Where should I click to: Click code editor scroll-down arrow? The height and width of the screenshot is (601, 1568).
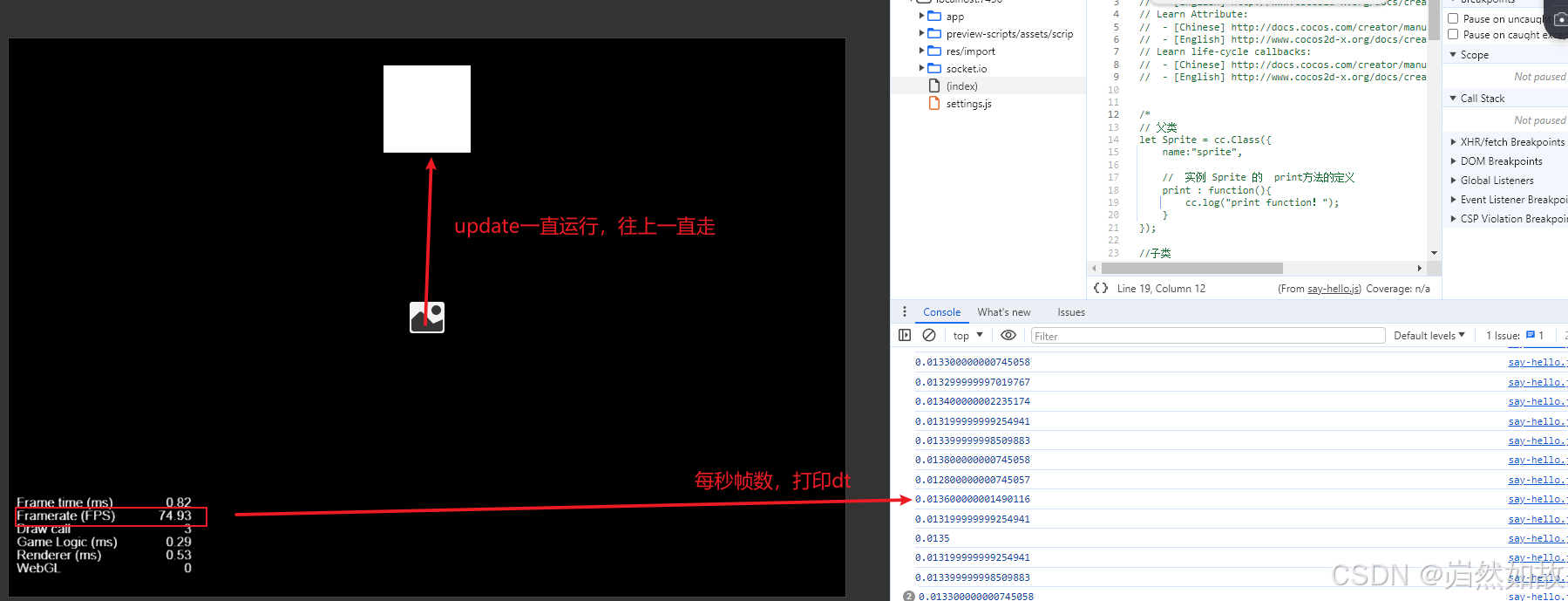pos(1434,253)
